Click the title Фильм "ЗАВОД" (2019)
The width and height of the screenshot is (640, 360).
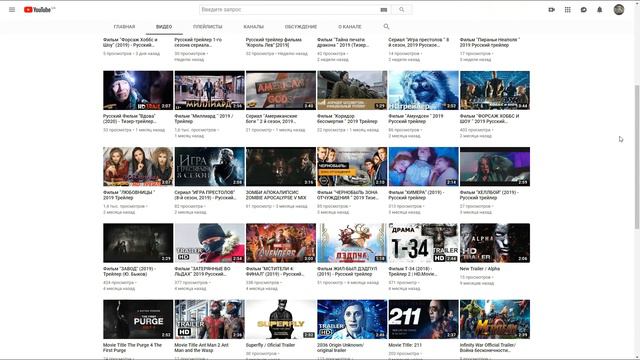129,271
